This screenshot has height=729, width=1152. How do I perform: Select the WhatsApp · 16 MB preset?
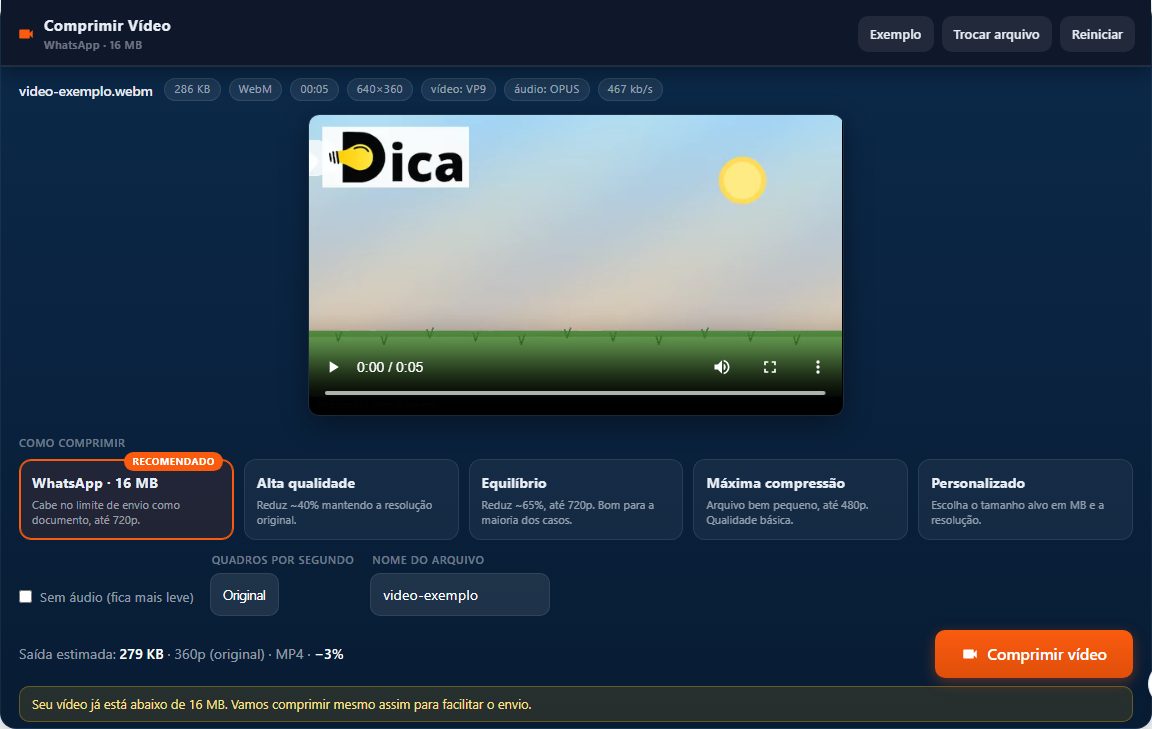(x=126, y=500)
